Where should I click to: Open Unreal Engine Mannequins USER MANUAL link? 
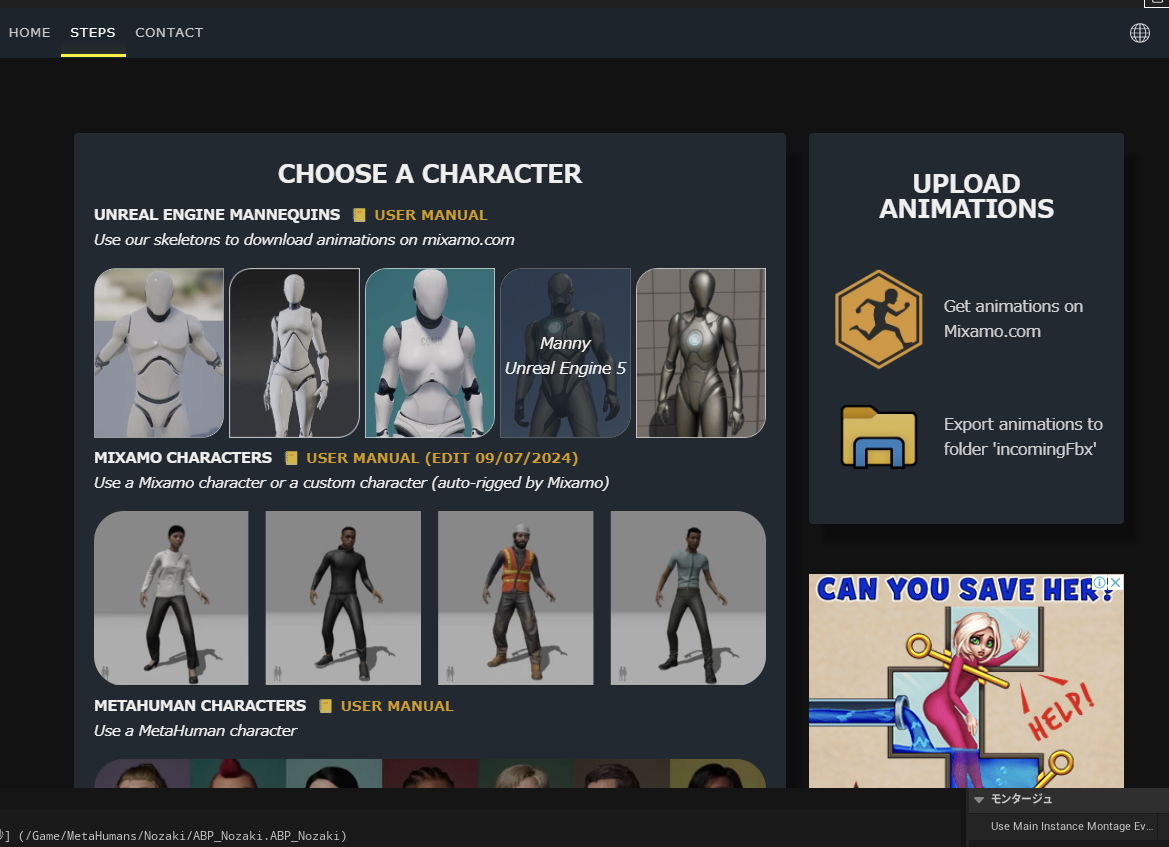point(430,215)
